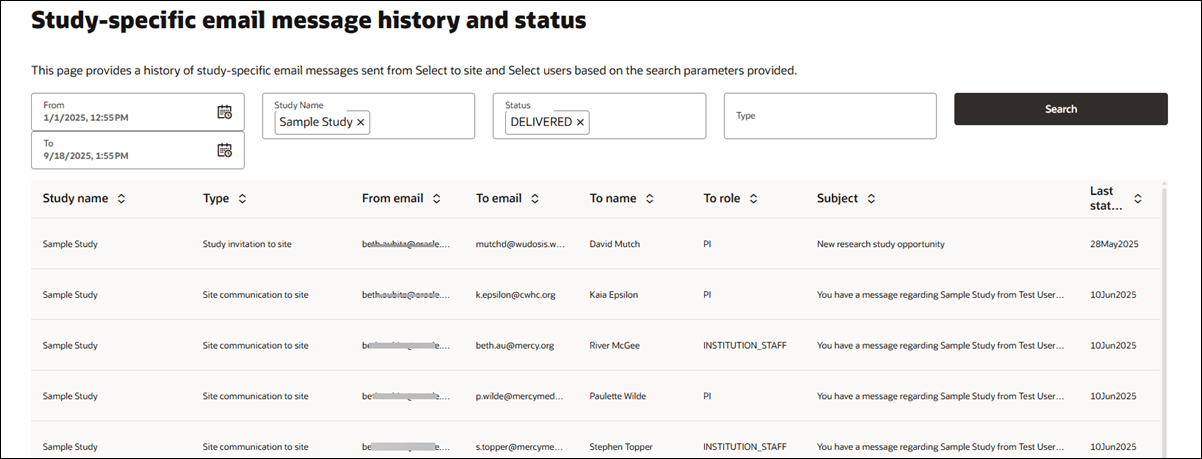Click 'New research study opportunity' subject
The width and height of the screenshot is (1202, 459).
point(880,244)
